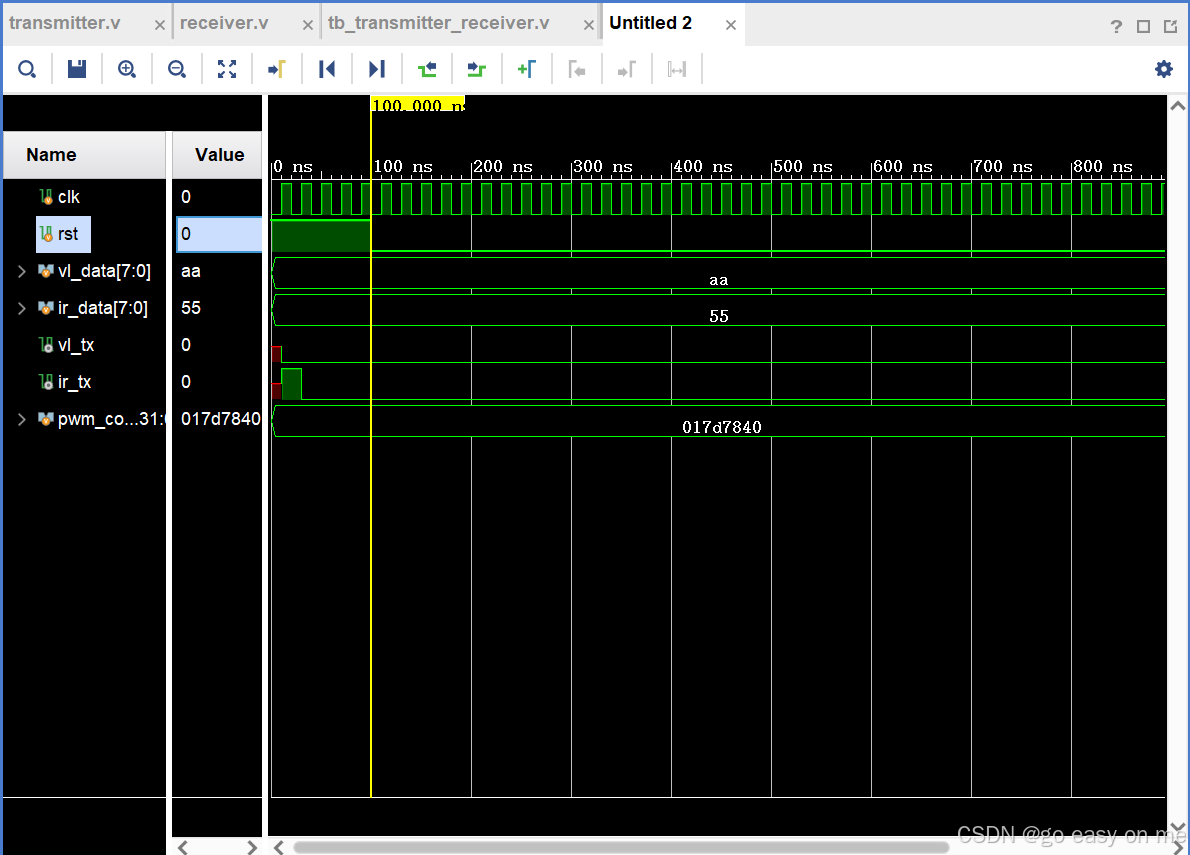The image size is (1190, 855).
Task: Save the waveform configuration
Action: [x=77, y=68]
